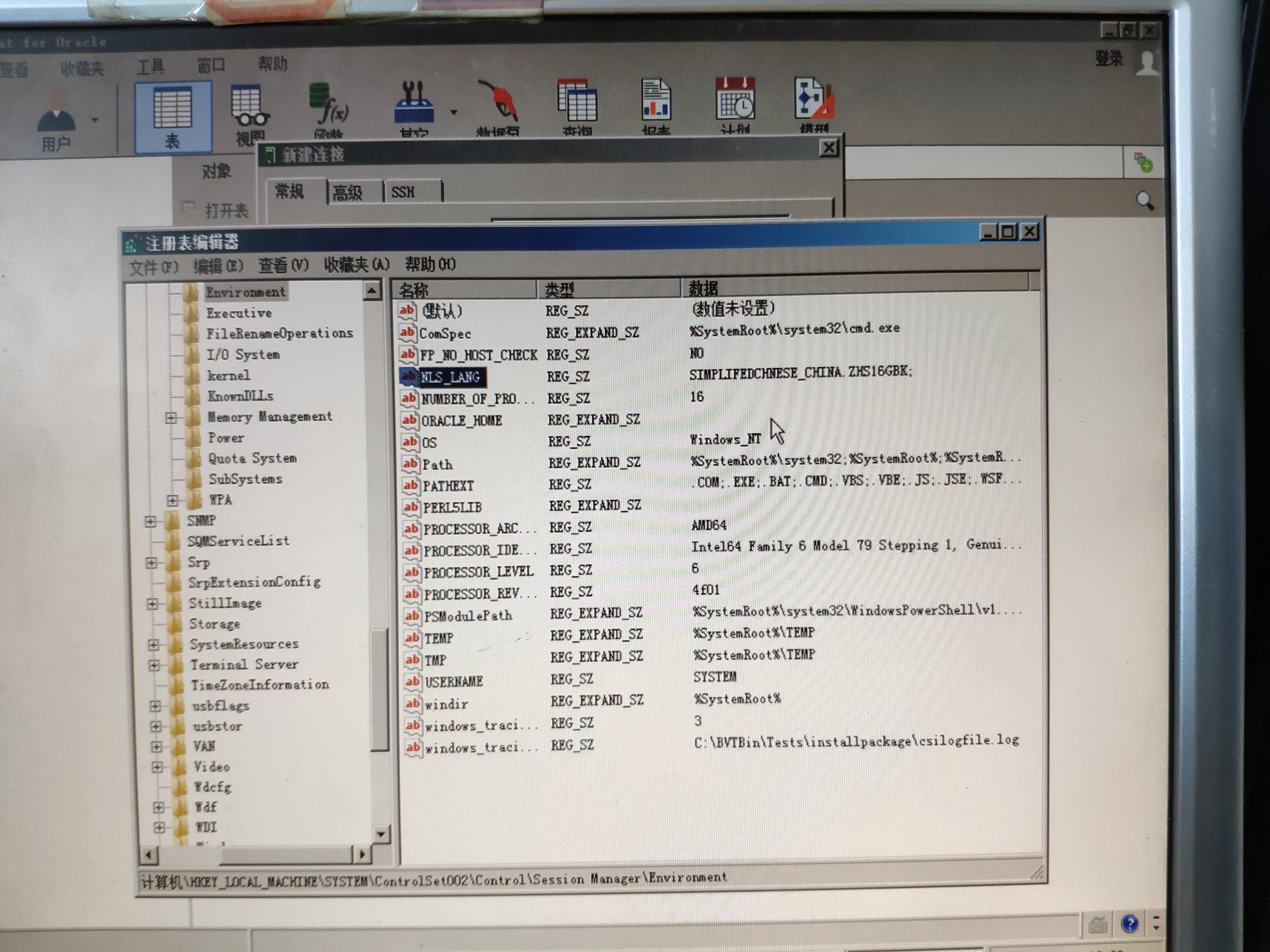Expand the Memory Management tree node
1270x952 pixels.
point(171,418)
